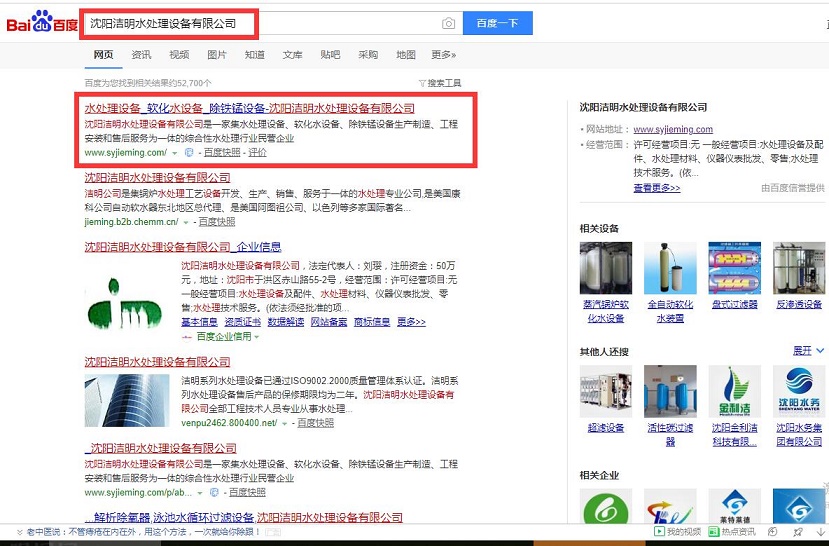Switch to the 视频 tab
Image resolution: width=829 pixels, height=546 pixels.
(x=179, y=54)
